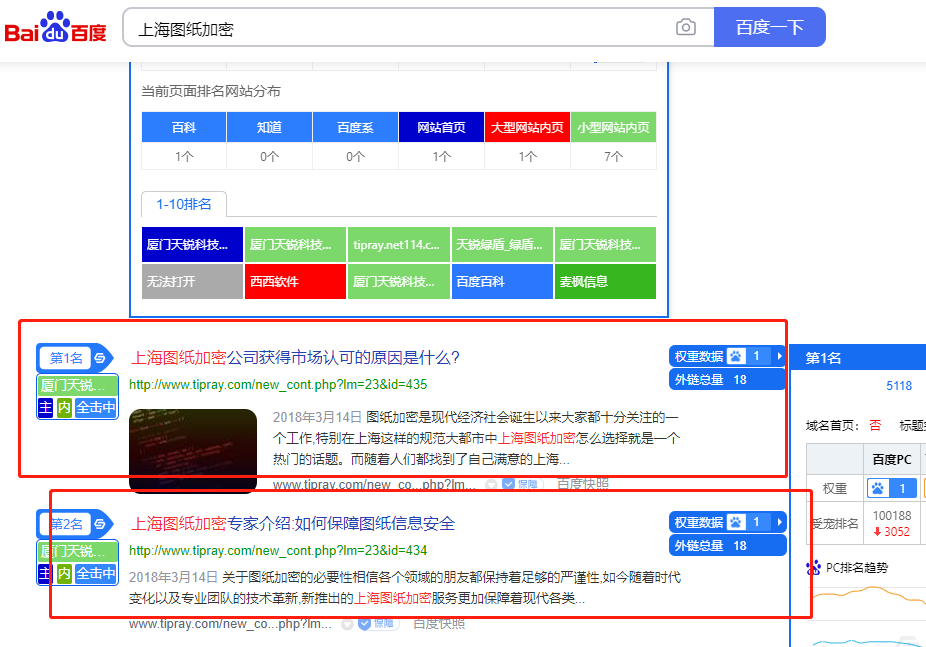Click the 7个 count under 小型网站内页
926x647 pixels.
[614, 156]
